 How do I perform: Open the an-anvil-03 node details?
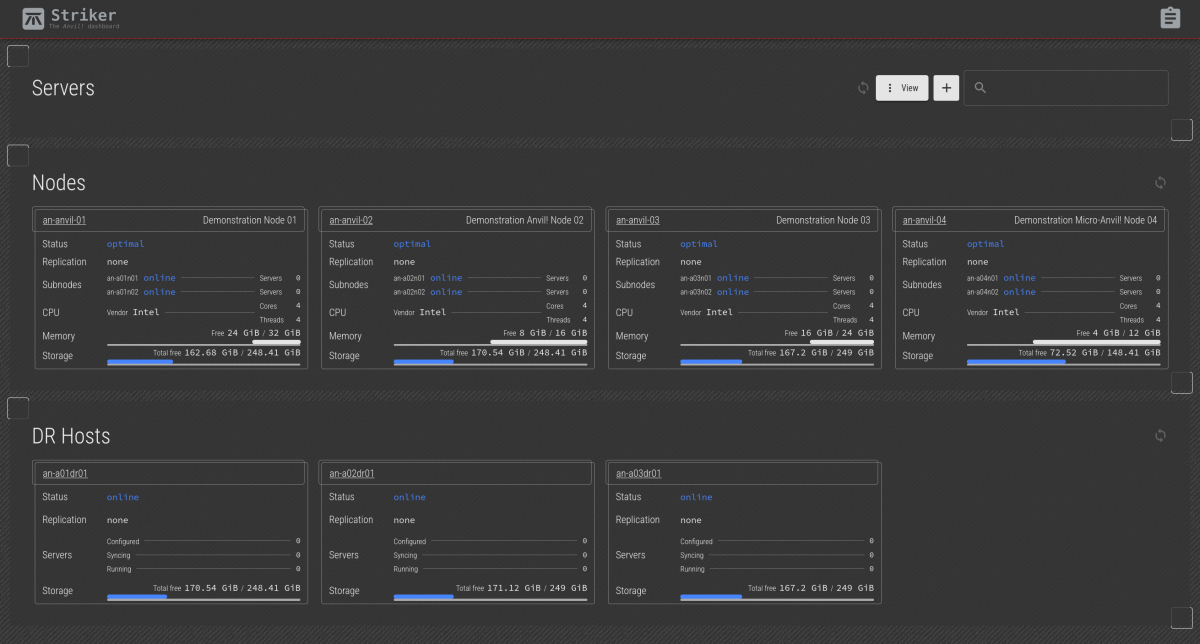click(638, 220)
